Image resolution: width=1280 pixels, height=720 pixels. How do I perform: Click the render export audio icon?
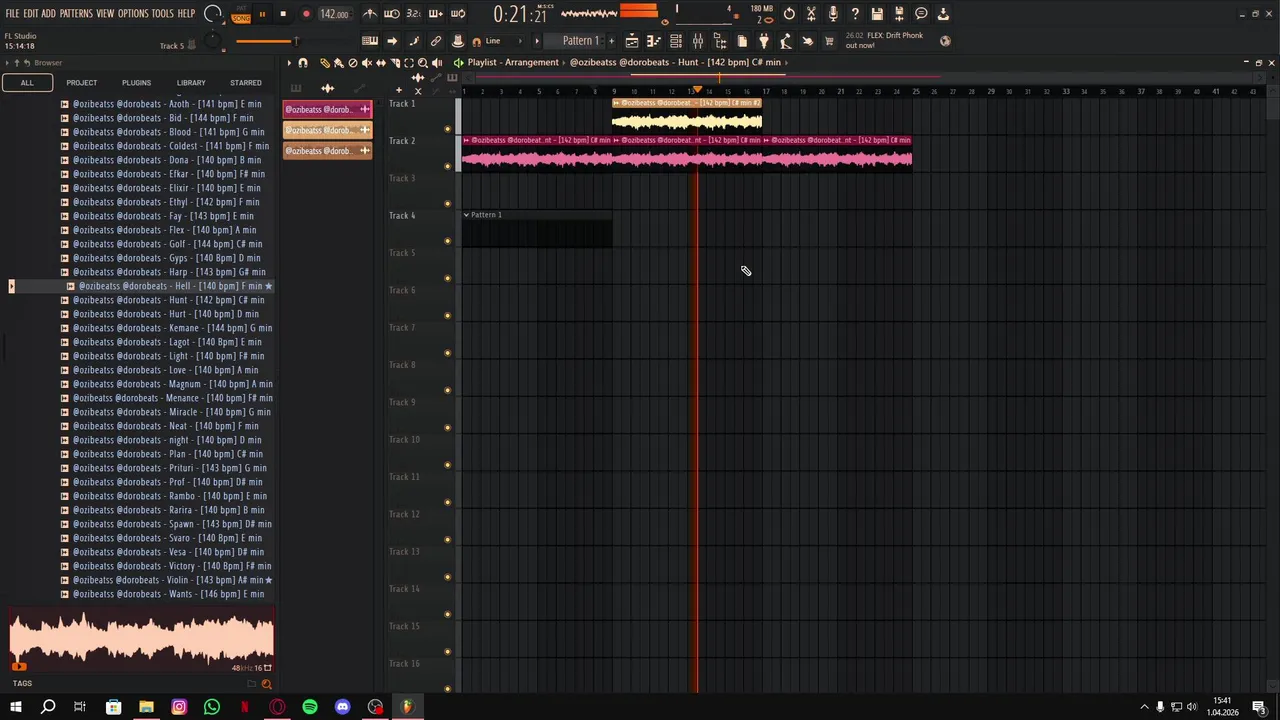coord(899,14)
